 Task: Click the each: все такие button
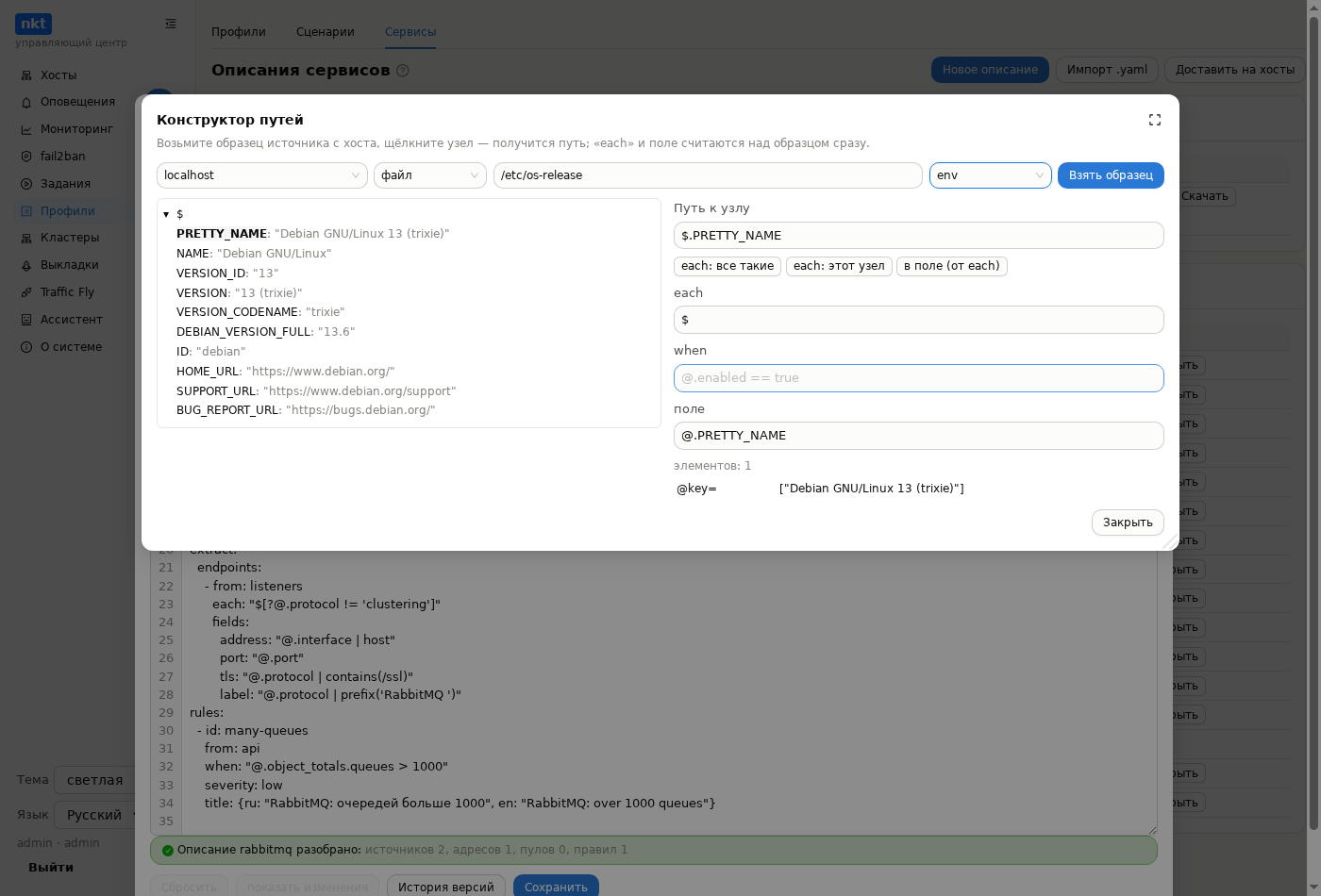[x=727, y=266]
